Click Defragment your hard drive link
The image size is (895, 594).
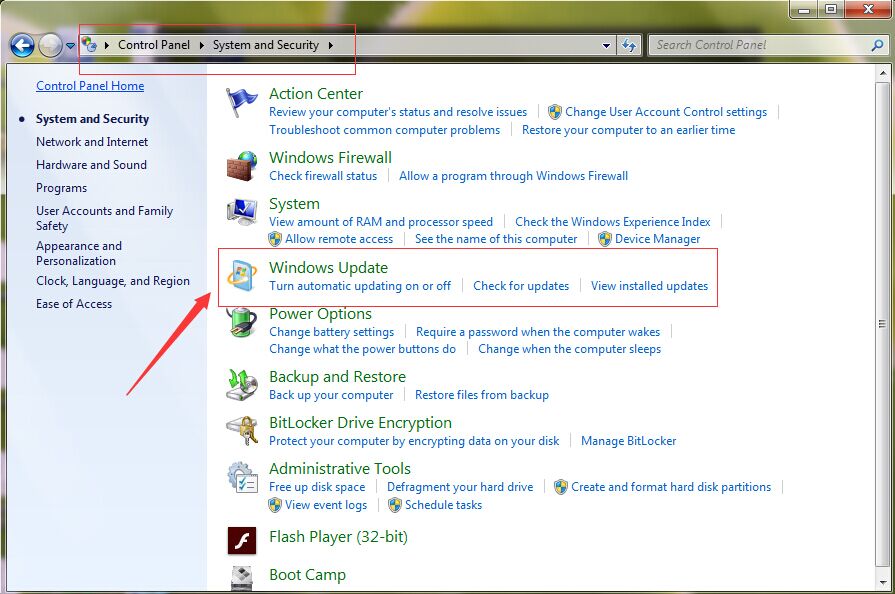click(460, 487)
